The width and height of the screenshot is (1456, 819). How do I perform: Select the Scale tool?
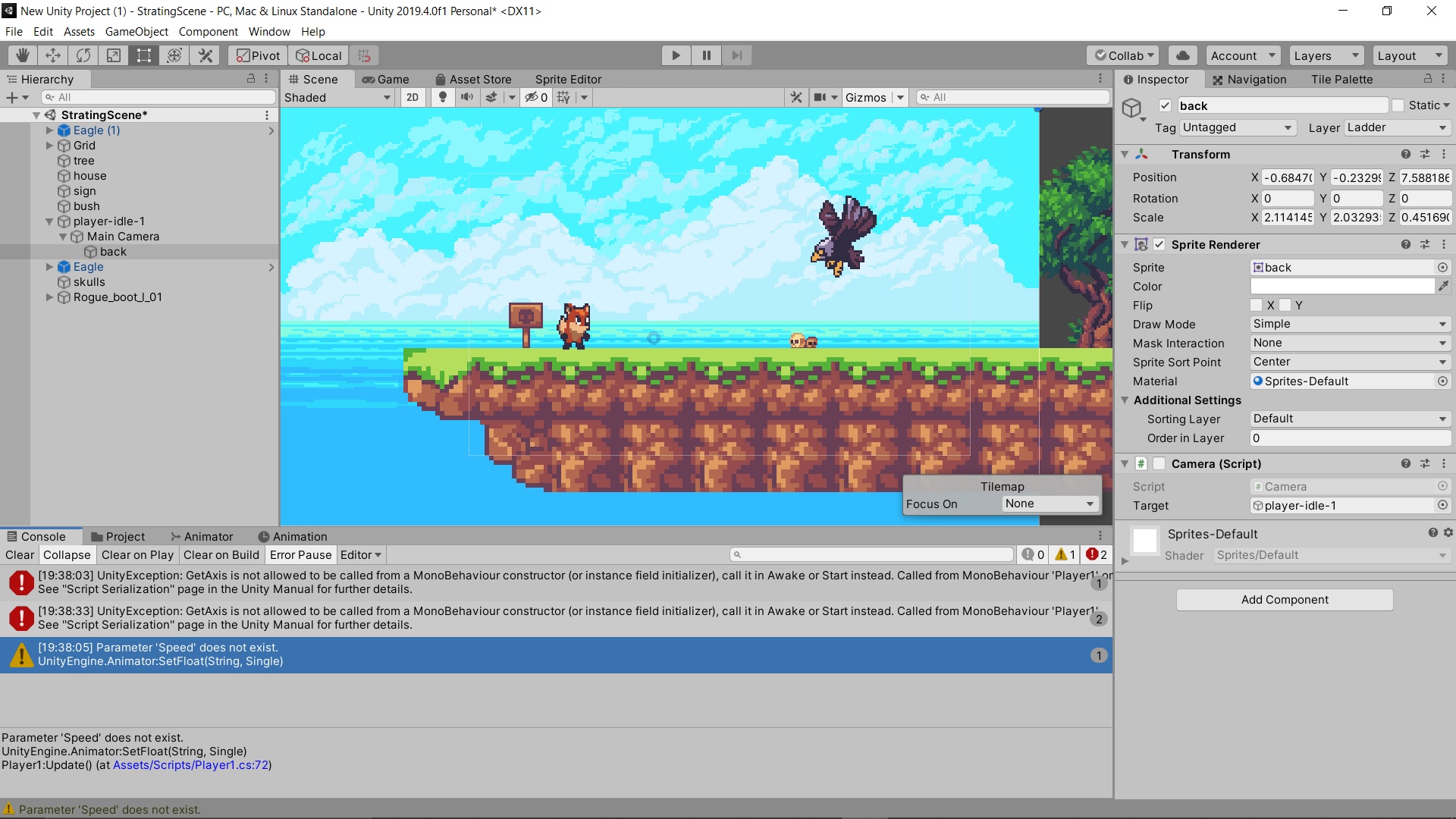(114, 55)
